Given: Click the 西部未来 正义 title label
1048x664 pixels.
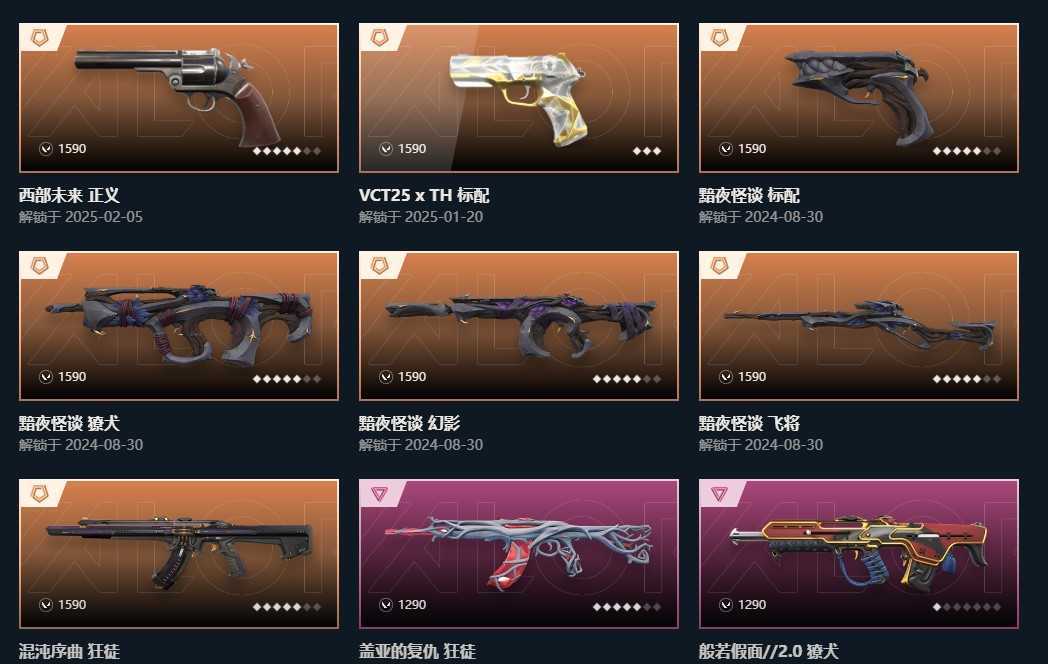Looking at the screenshot, I should (x=69, y=195).
